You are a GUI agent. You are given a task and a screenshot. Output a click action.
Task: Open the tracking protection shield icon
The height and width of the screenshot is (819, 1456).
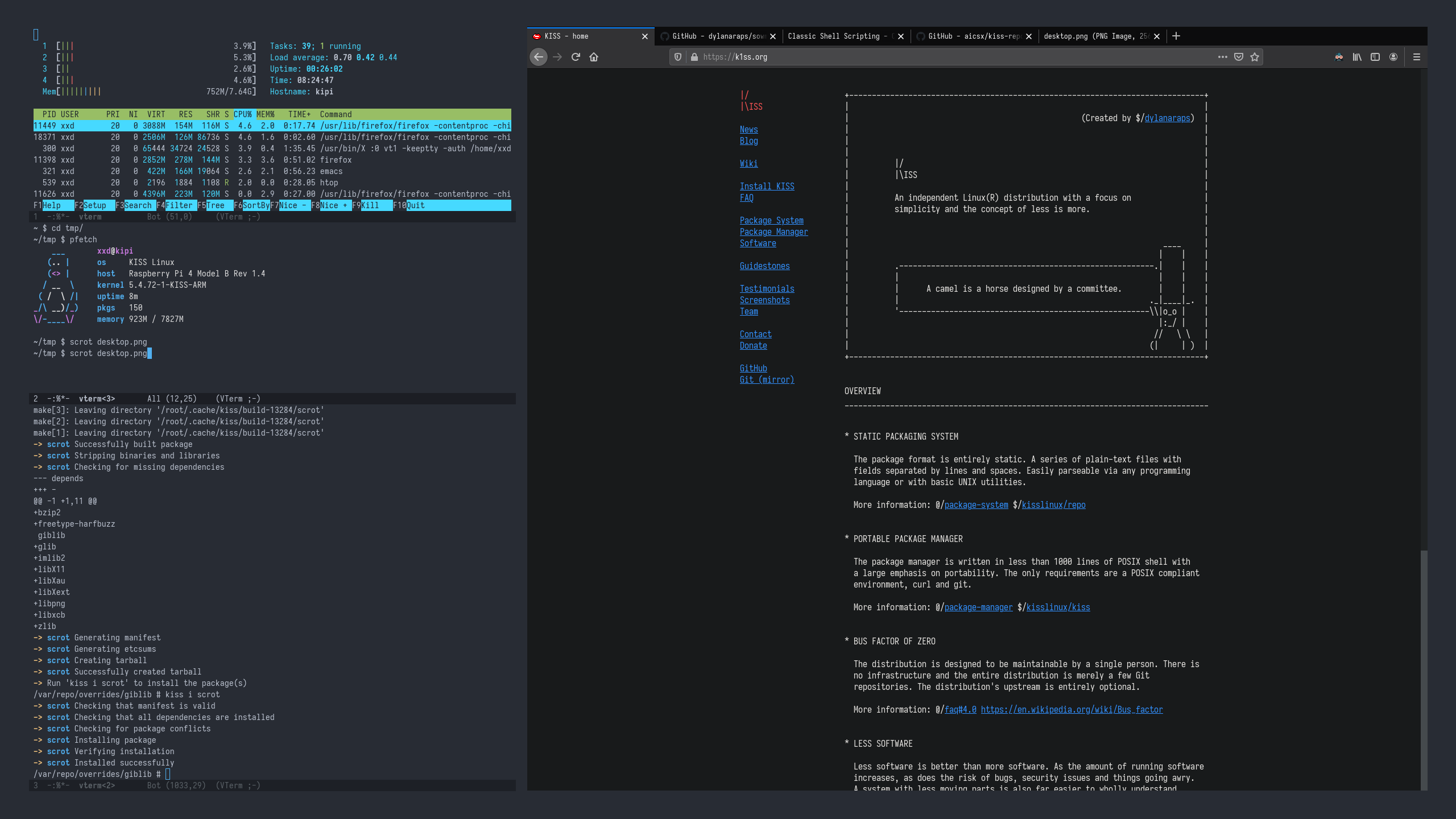[678, 57]
